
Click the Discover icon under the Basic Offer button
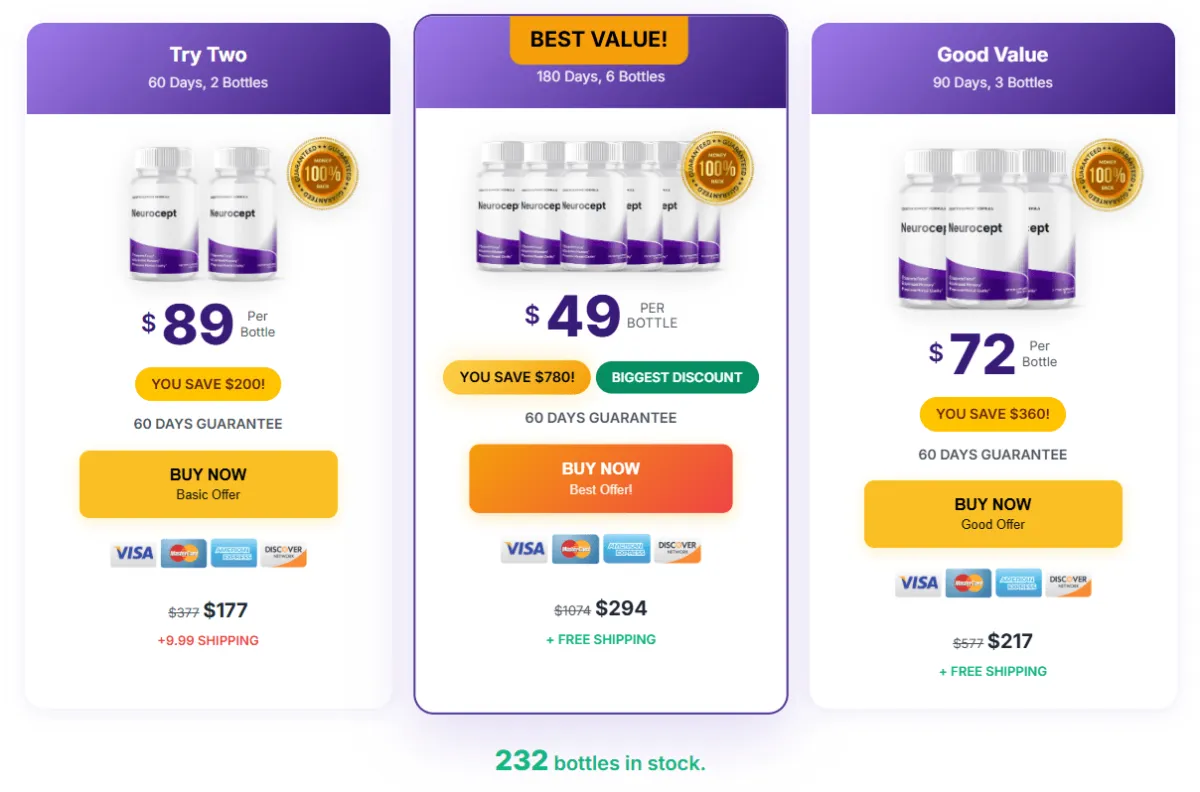coord(284,553)
